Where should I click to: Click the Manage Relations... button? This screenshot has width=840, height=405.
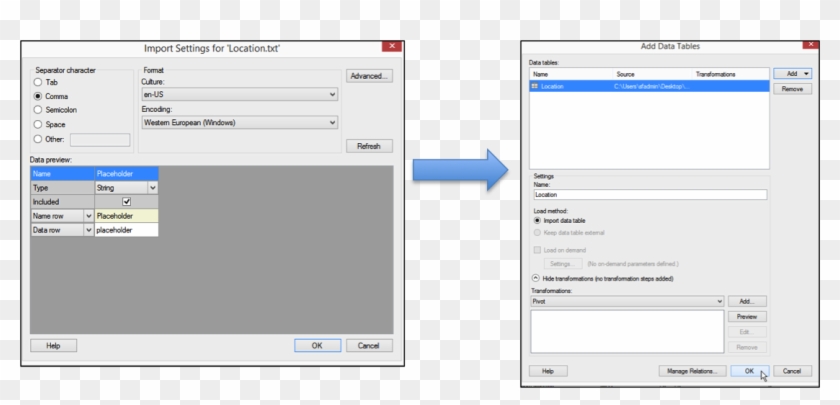[x=691, y=371]
